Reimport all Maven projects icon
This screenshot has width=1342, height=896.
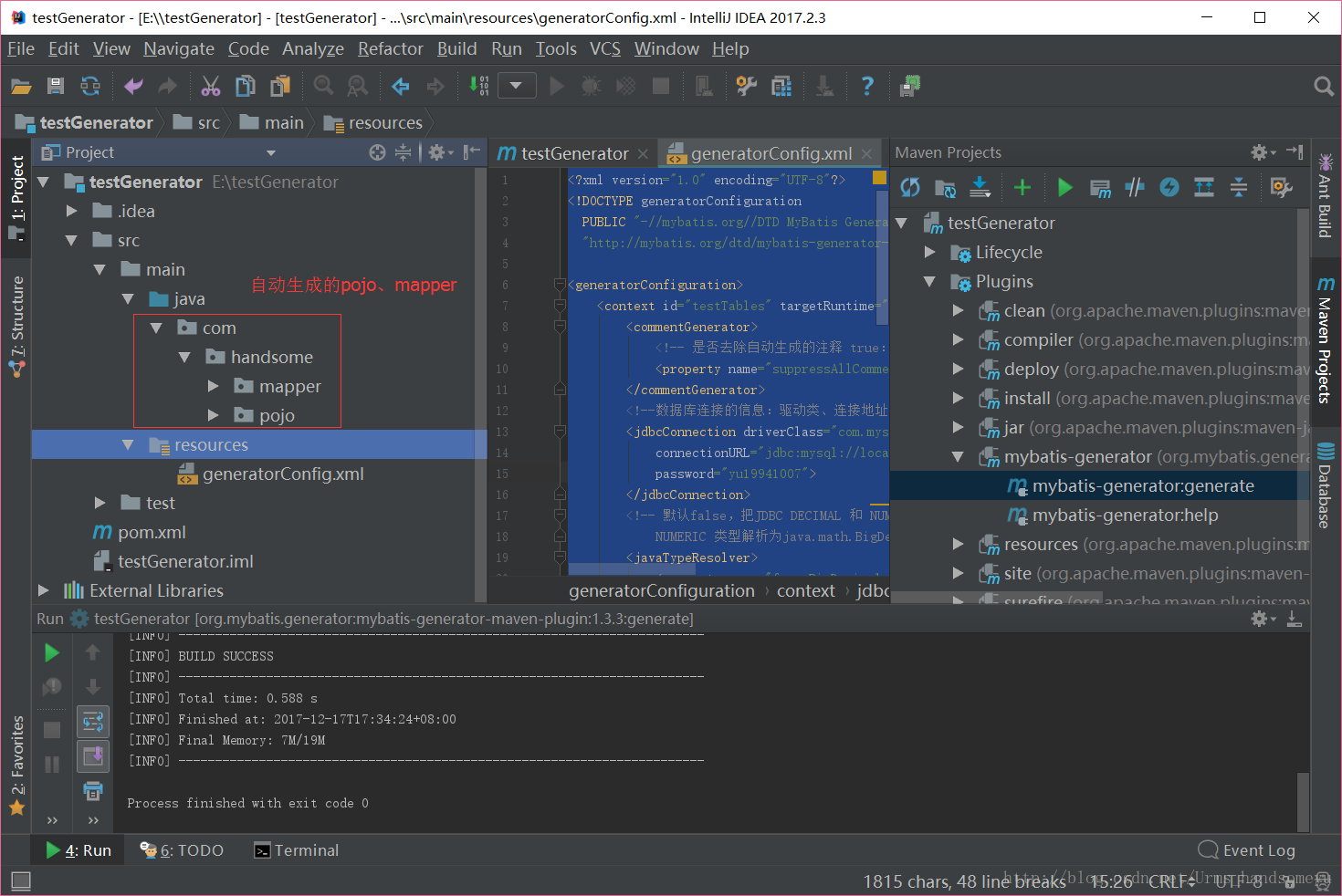pos(910,188)
